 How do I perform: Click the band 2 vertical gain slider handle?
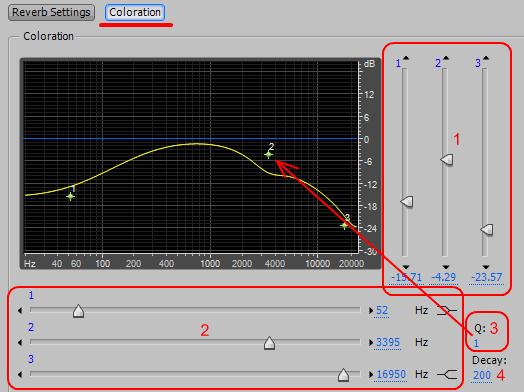point(447,160)
